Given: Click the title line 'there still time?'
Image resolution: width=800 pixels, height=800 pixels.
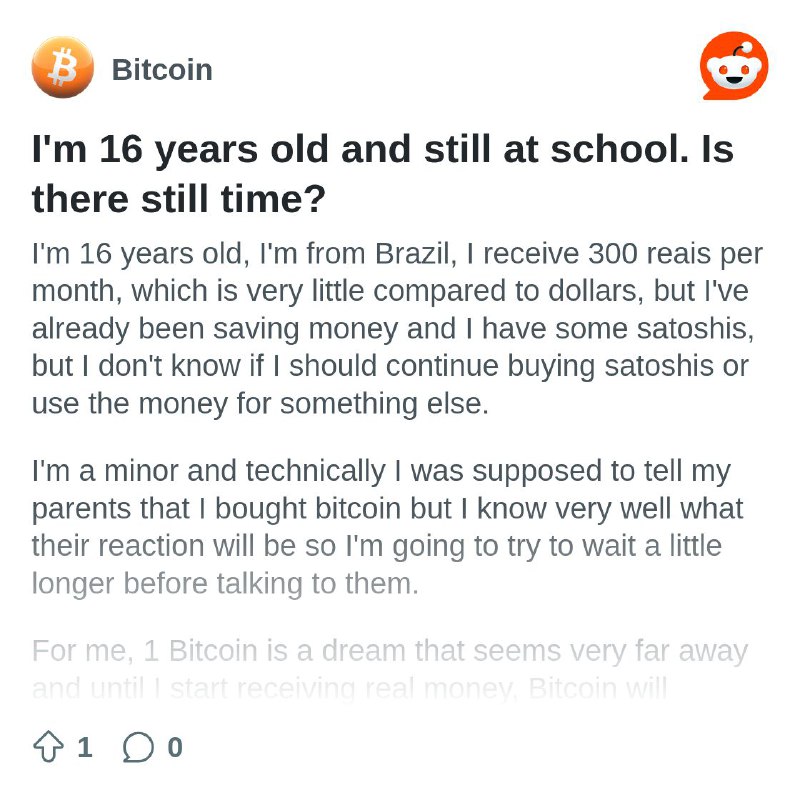Looking at the screenshot, I should pyautogui.click(x=179, y=198).
